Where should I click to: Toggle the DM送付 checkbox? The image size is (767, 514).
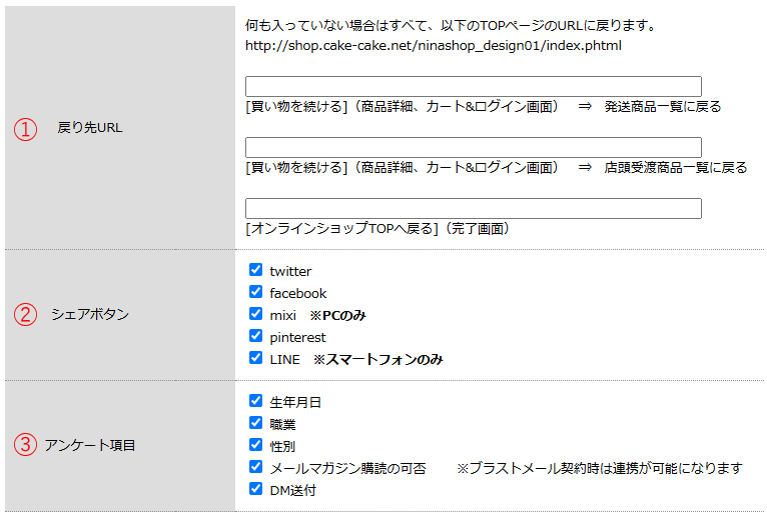click(x=256, y=489)
